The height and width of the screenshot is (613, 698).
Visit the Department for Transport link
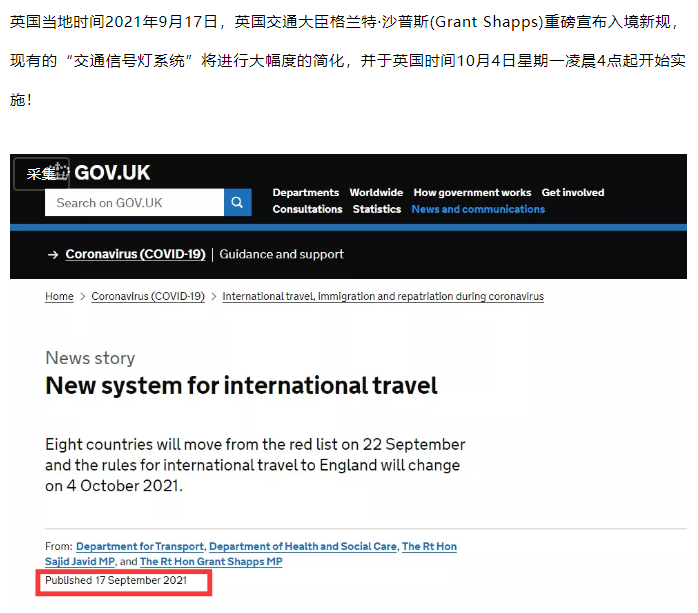pyautogui.click(x=140, y=547)
